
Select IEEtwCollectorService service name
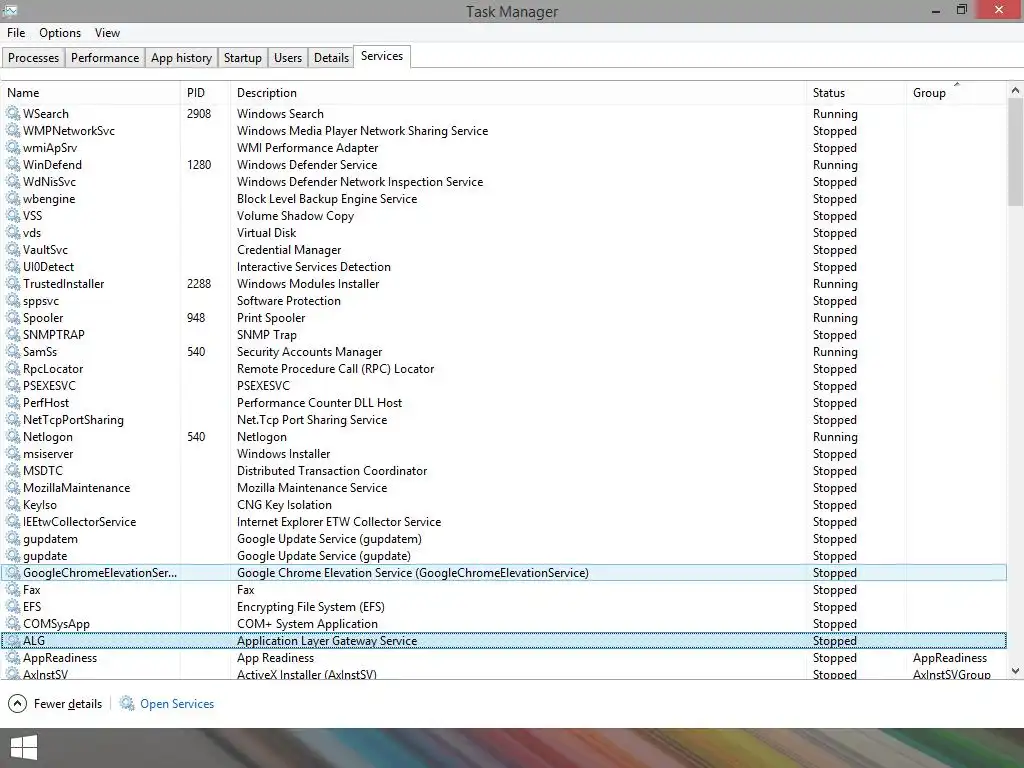click(x=79, y=521)
